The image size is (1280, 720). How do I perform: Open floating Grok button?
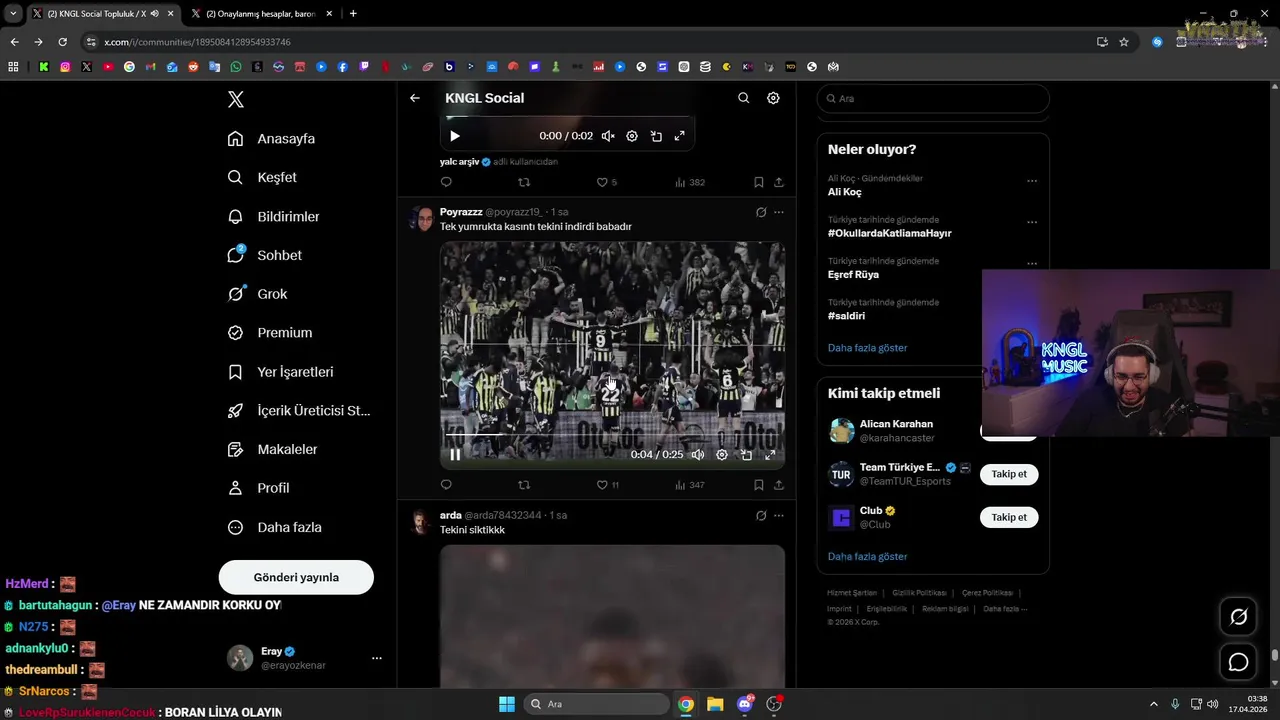point(1238,617)
